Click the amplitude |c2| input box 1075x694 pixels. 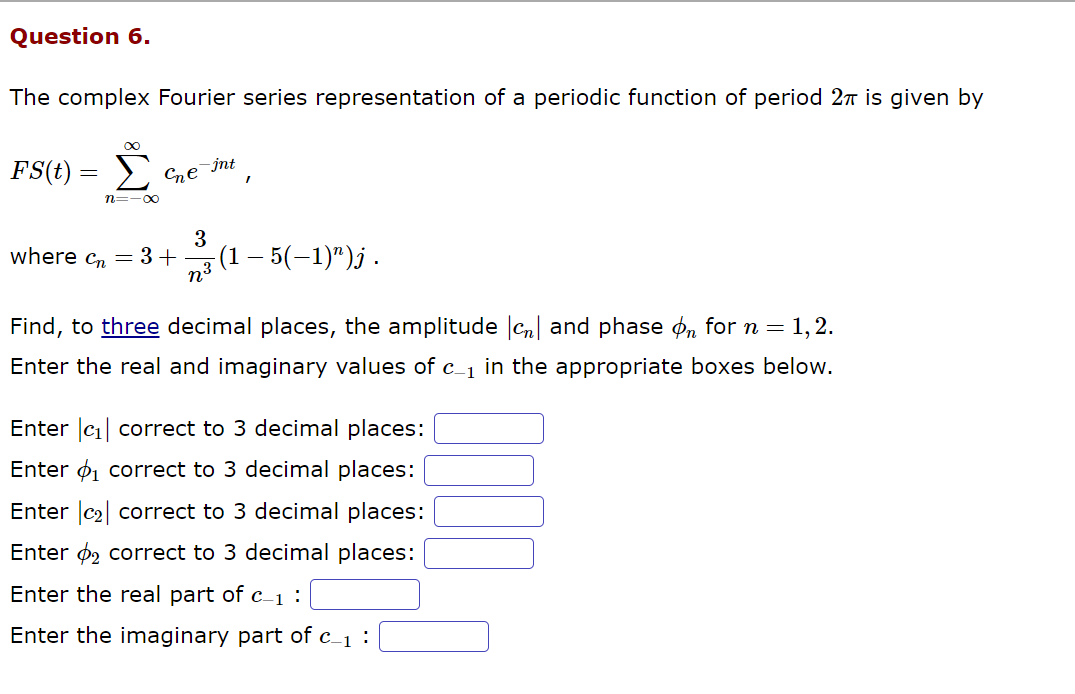[488, 511]
